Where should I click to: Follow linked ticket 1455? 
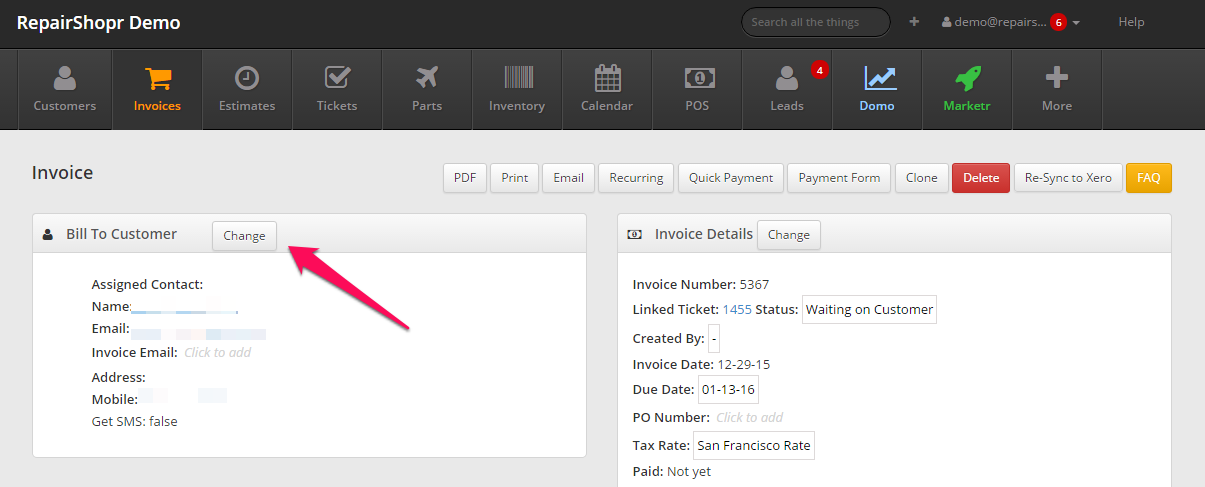point(737,310)
